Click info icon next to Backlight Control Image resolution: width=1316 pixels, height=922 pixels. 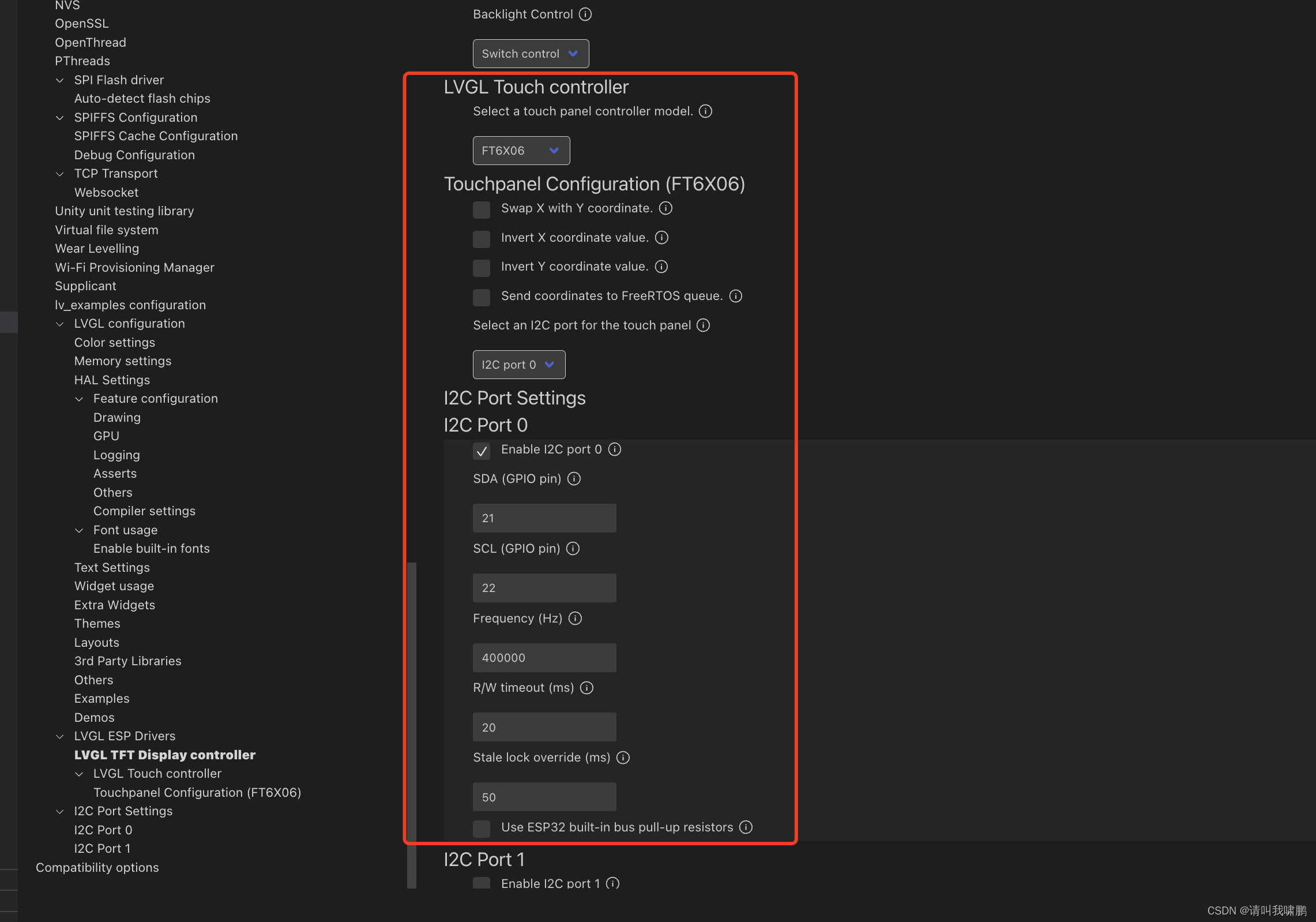[585, 14]
